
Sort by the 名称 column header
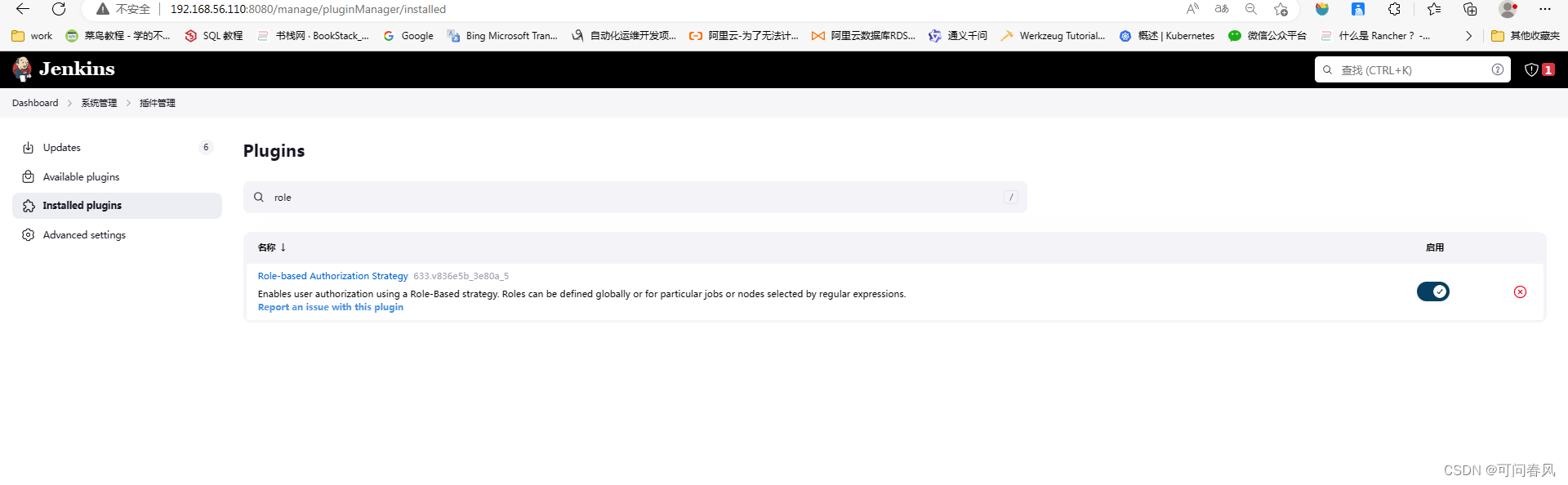pyautogui.click(x=272, y=247)
